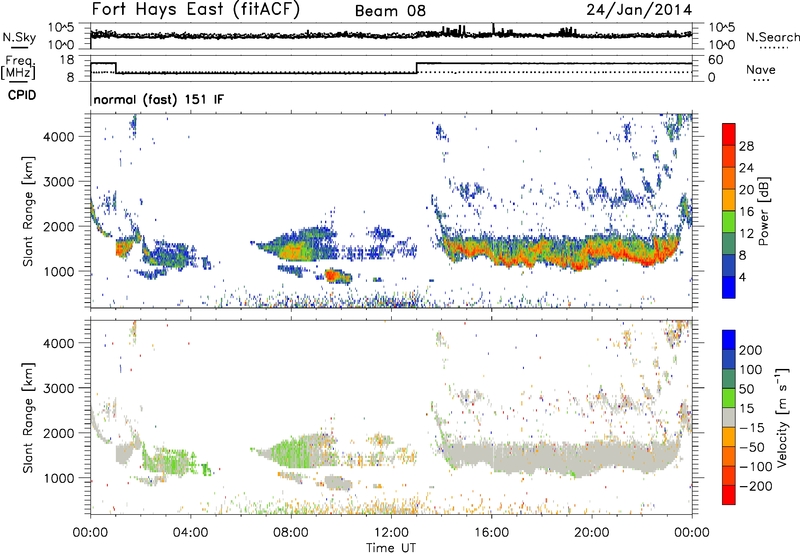Click the '08:00' time axis tick label
The height and width of the screenshot is (554, 800).
[291, 533]
